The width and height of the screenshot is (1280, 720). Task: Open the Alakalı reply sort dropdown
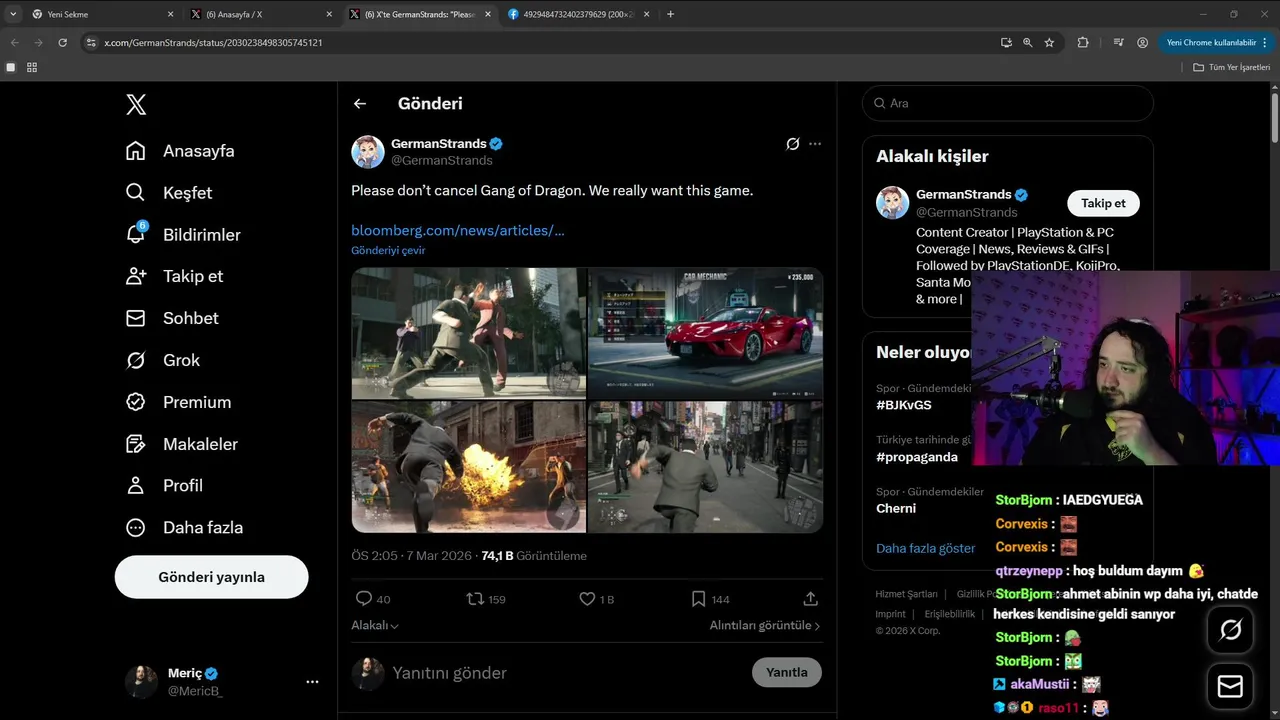375,625
